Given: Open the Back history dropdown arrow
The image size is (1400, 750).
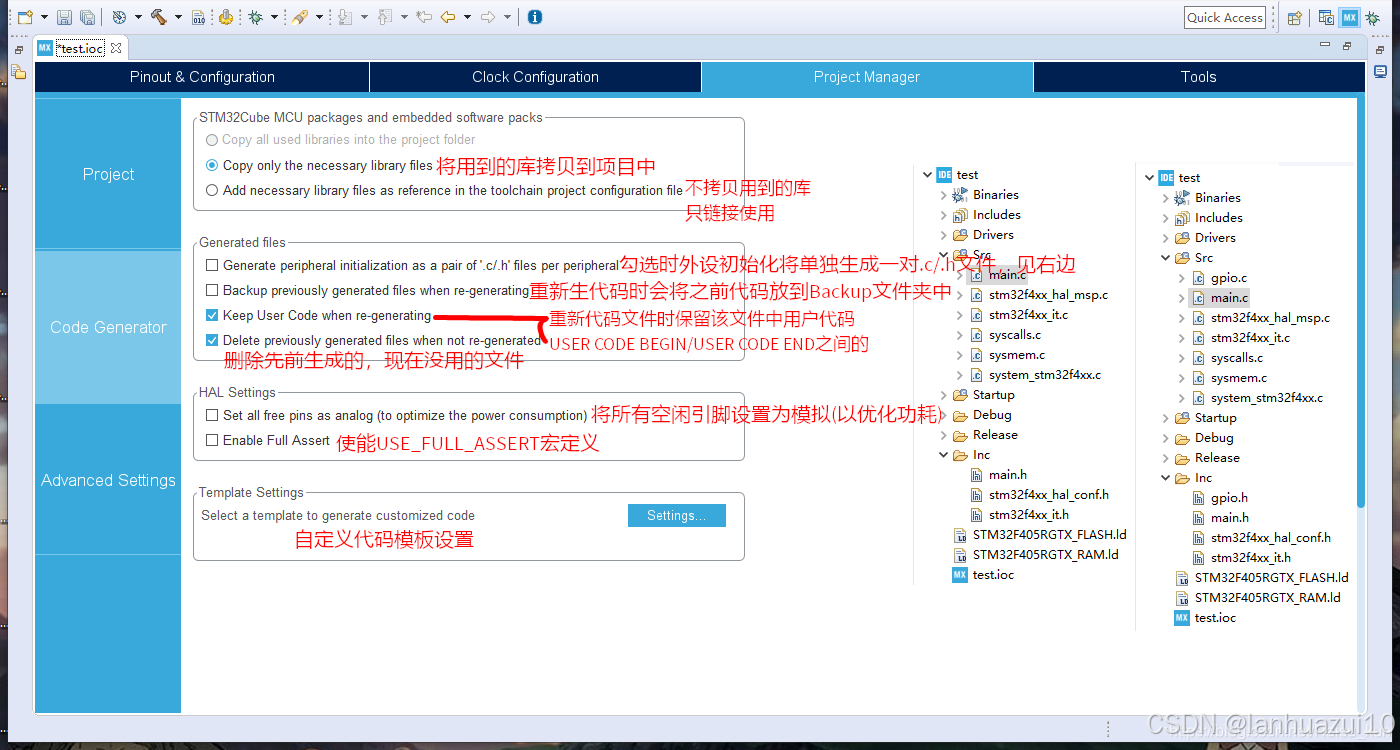Looking at the screenshot, I should (467, 17).
